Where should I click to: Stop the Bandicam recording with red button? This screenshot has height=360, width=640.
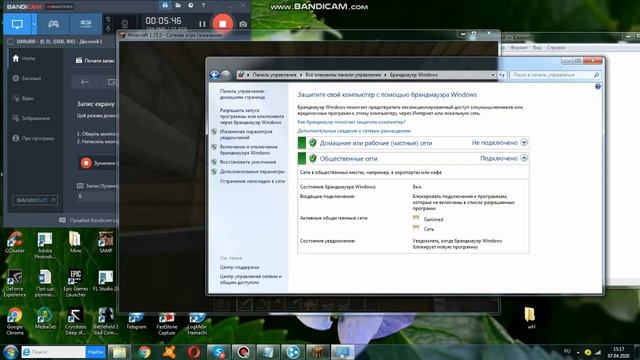pyautogui.click(x=222, y=23)
